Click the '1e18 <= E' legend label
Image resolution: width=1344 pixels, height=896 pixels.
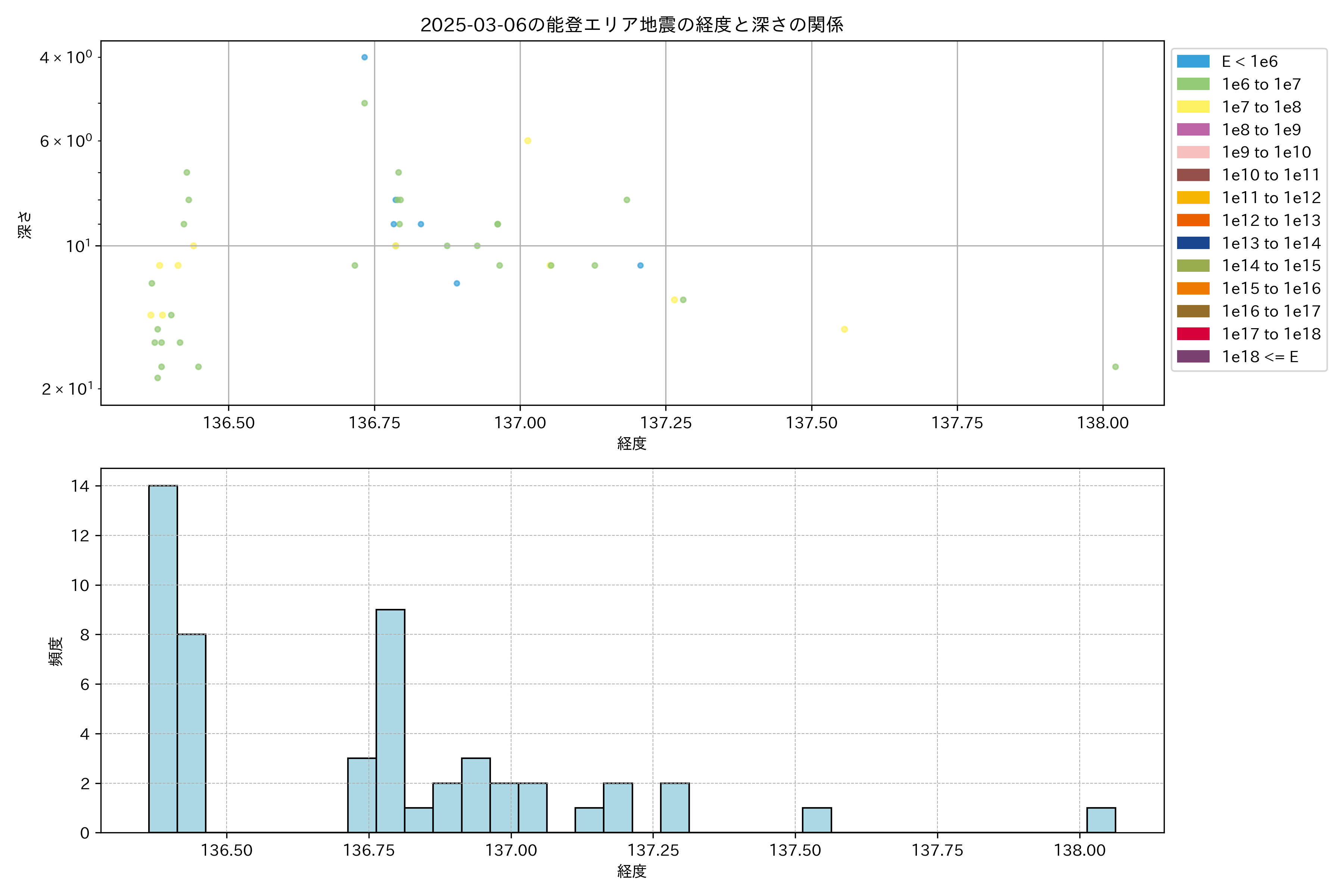[1260, 357]
